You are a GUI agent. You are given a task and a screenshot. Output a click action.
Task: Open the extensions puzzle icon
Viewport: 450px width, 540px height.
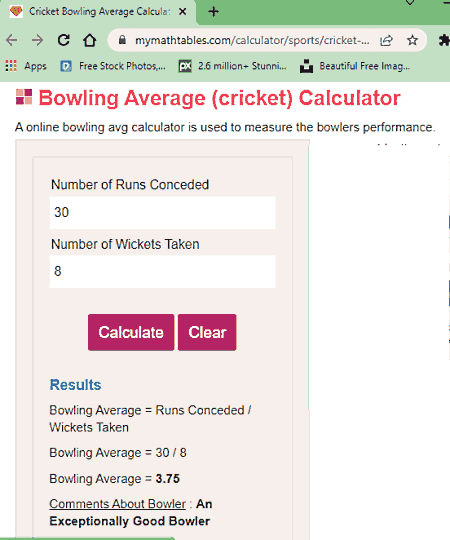(444, 40)
